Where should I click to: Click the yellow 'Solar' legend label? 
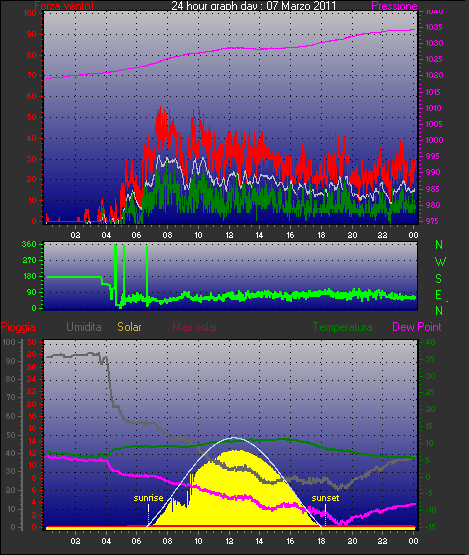click(x=129, y=327)
